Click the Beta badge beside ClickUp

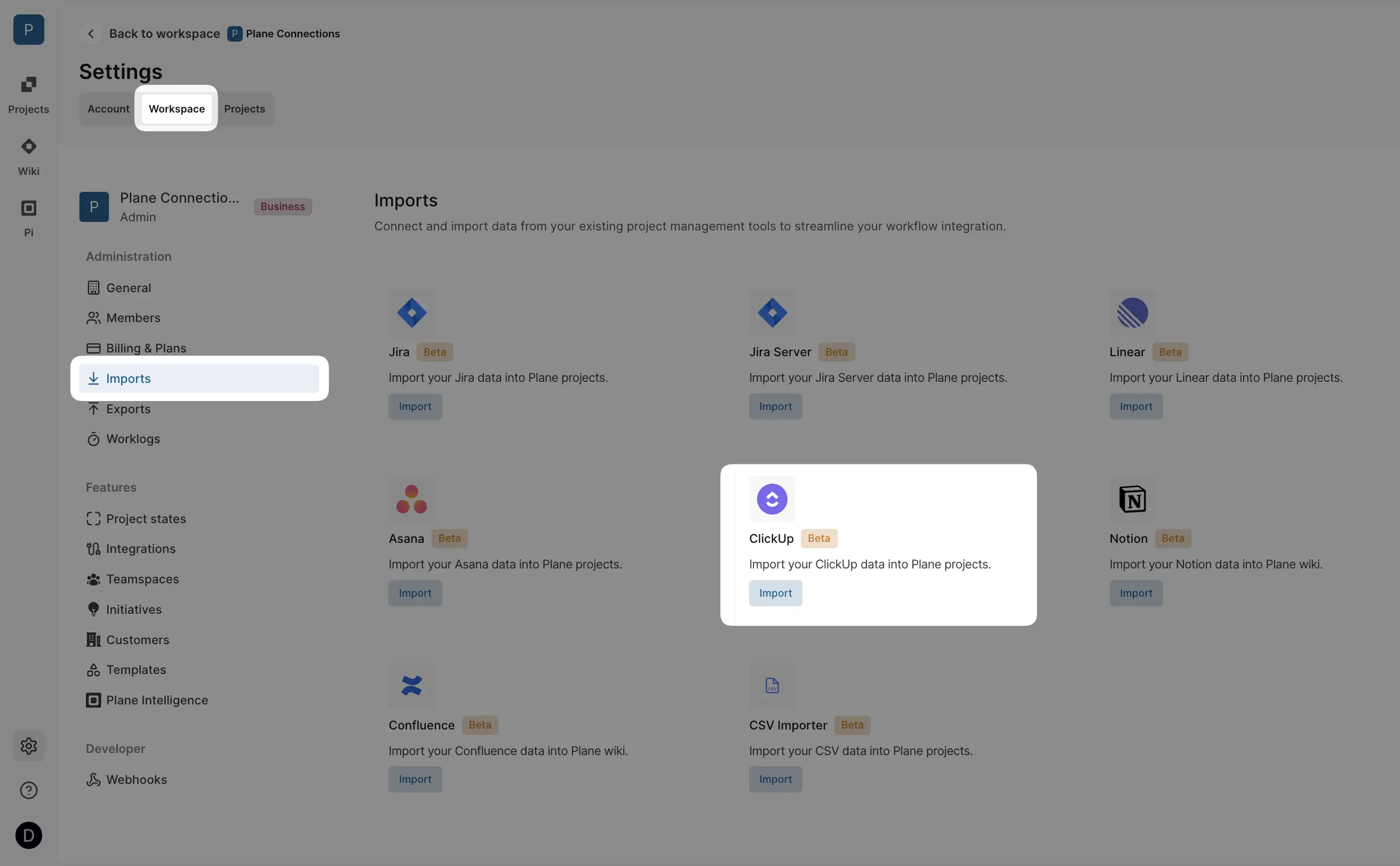[x=818, y=539]
